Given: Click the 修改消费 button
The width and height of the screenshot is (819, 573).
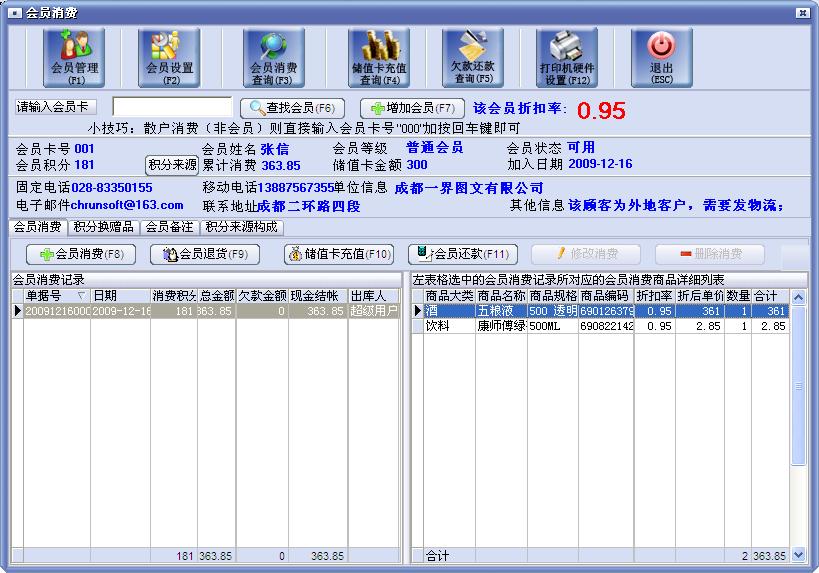Looking at the screenshot, I should pyautogui.click(x=586, y=254).
